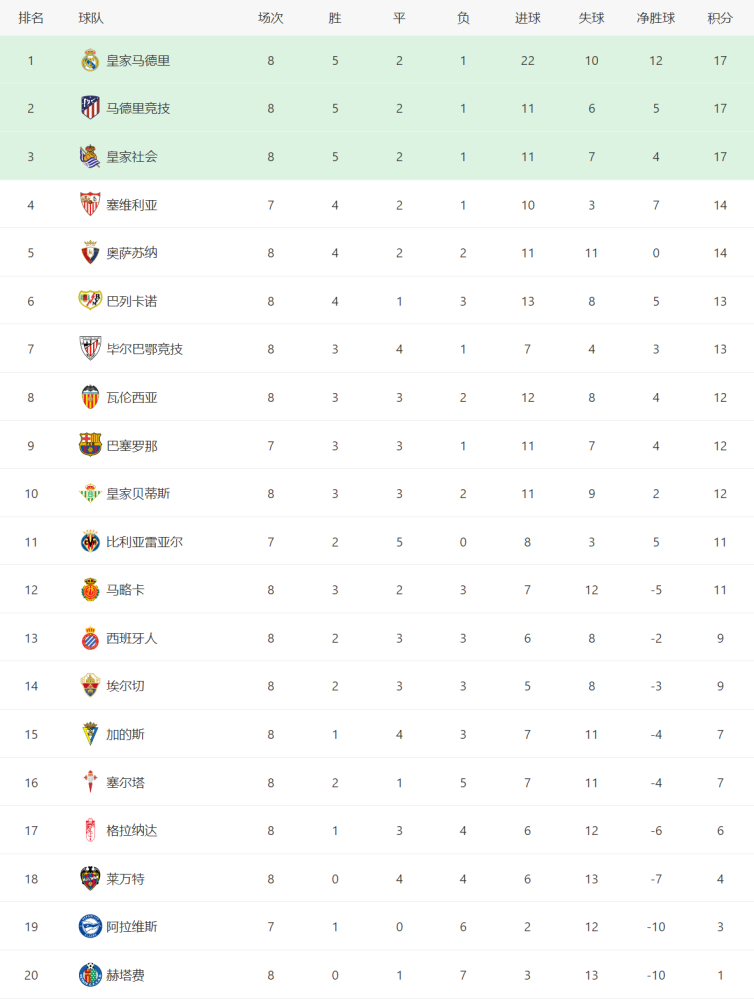Open the Barcelona (巴塞罗那) club badge
754x1000 pixels.
tap(90, 446)
